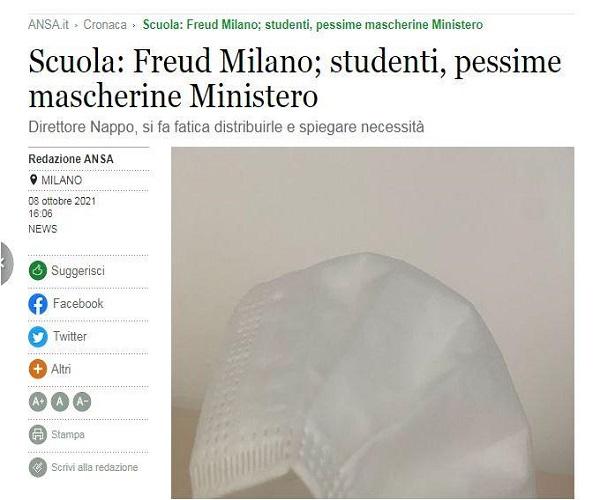Image resolution: width=600 pixels, height=500 pixels.
Task: Click the MILANO location pin icon
Action: [x=33, y=179]
